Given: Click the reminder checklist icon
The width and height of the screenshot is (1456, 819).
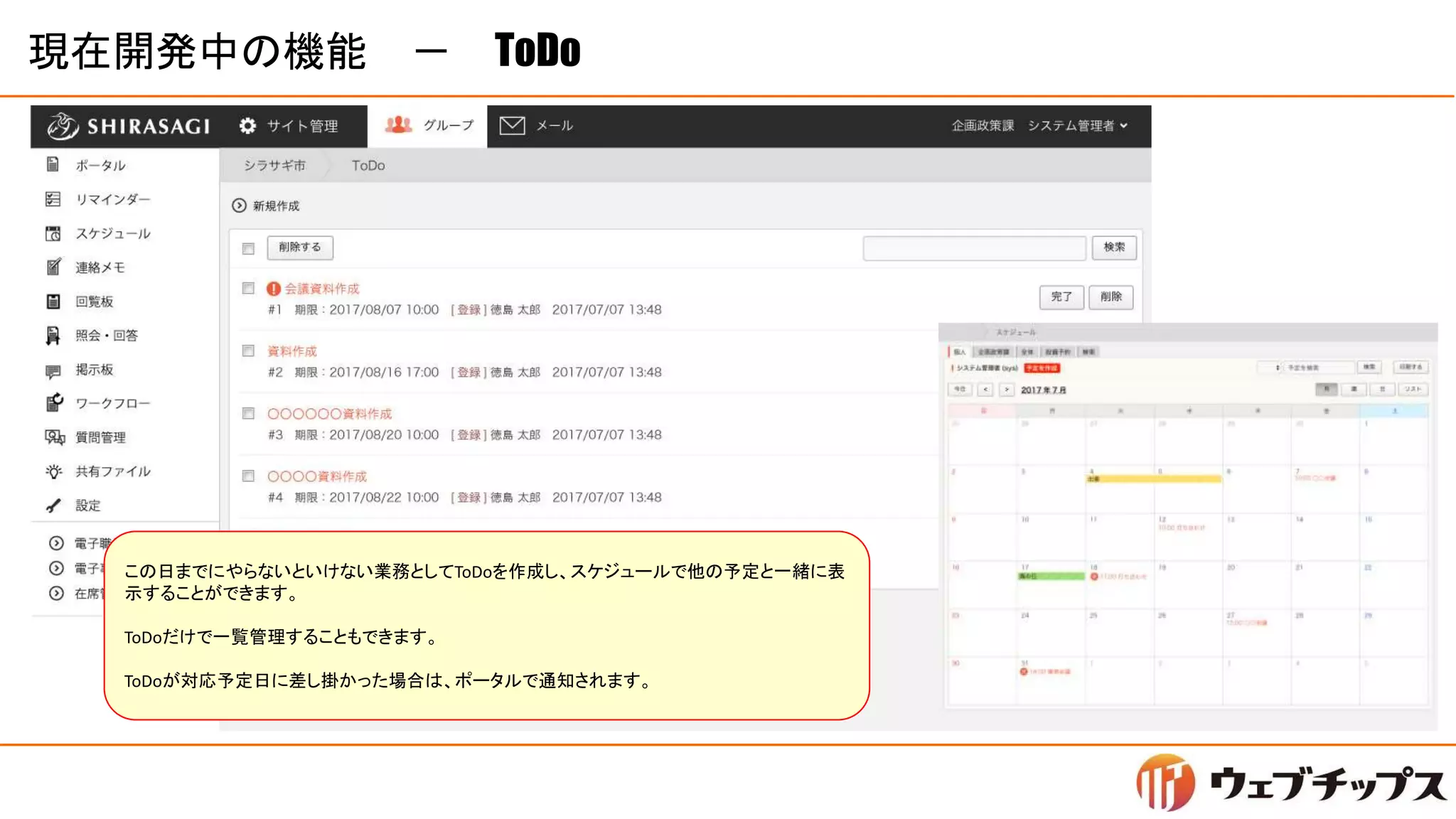Looking at the screenshot, I should [x=53, y=199].
